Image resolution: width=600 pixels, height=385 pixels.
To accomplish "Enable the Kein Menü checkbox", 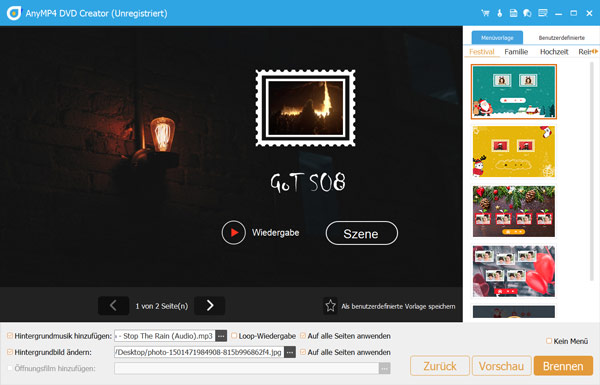I will coord(549,341).
